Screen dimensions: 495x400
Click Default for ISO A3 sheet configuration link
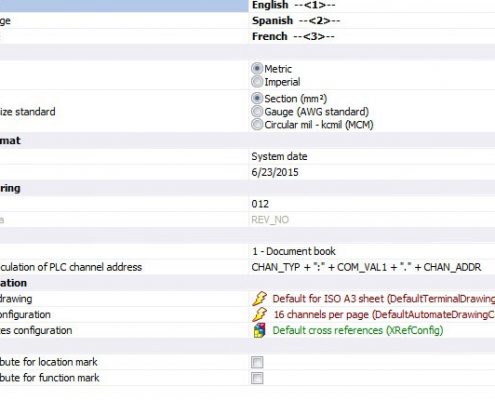coord(383,299)
